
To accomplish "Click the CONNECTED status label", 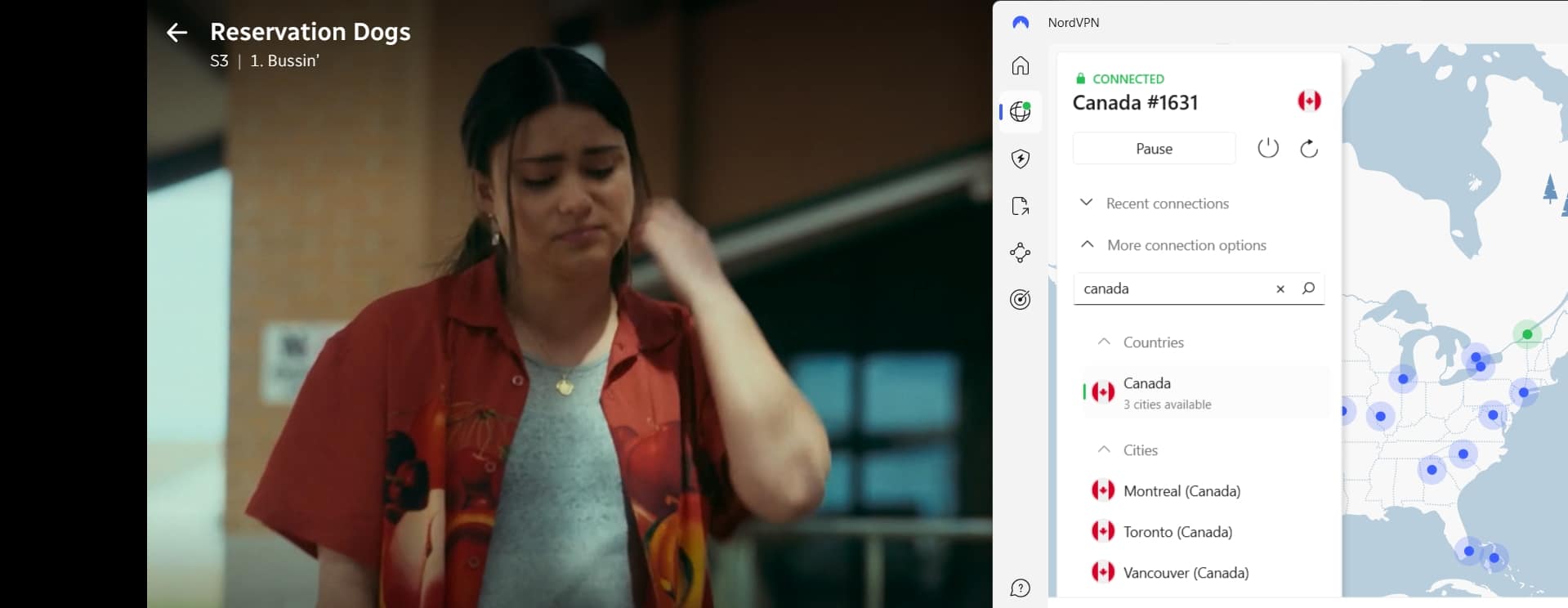I will [x=1128, y=78].
